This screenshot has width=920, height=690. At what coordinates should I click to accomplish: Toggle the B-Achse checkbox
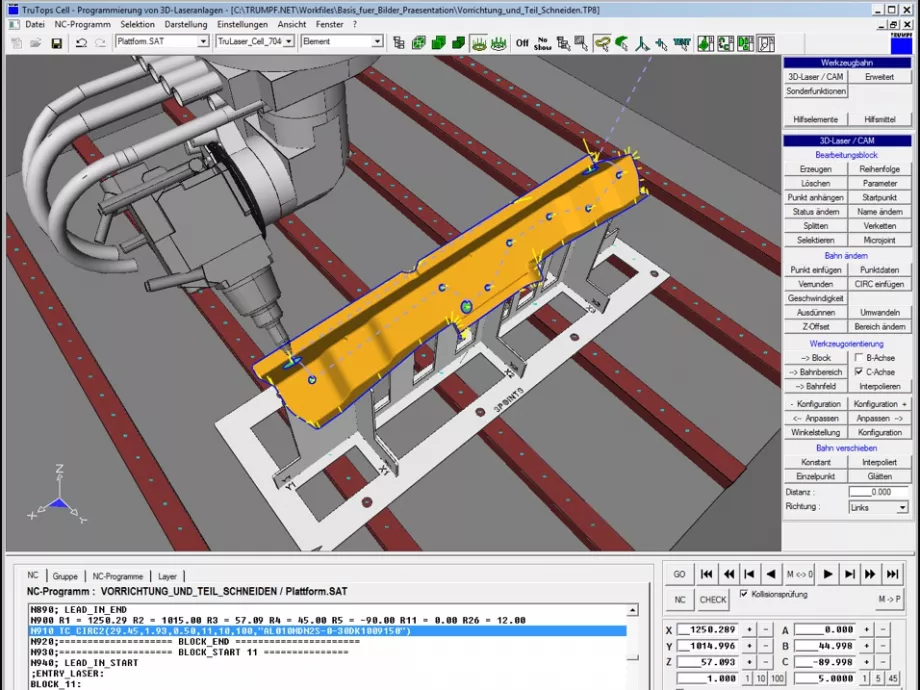pyautogui.click(x=859, y=357)
